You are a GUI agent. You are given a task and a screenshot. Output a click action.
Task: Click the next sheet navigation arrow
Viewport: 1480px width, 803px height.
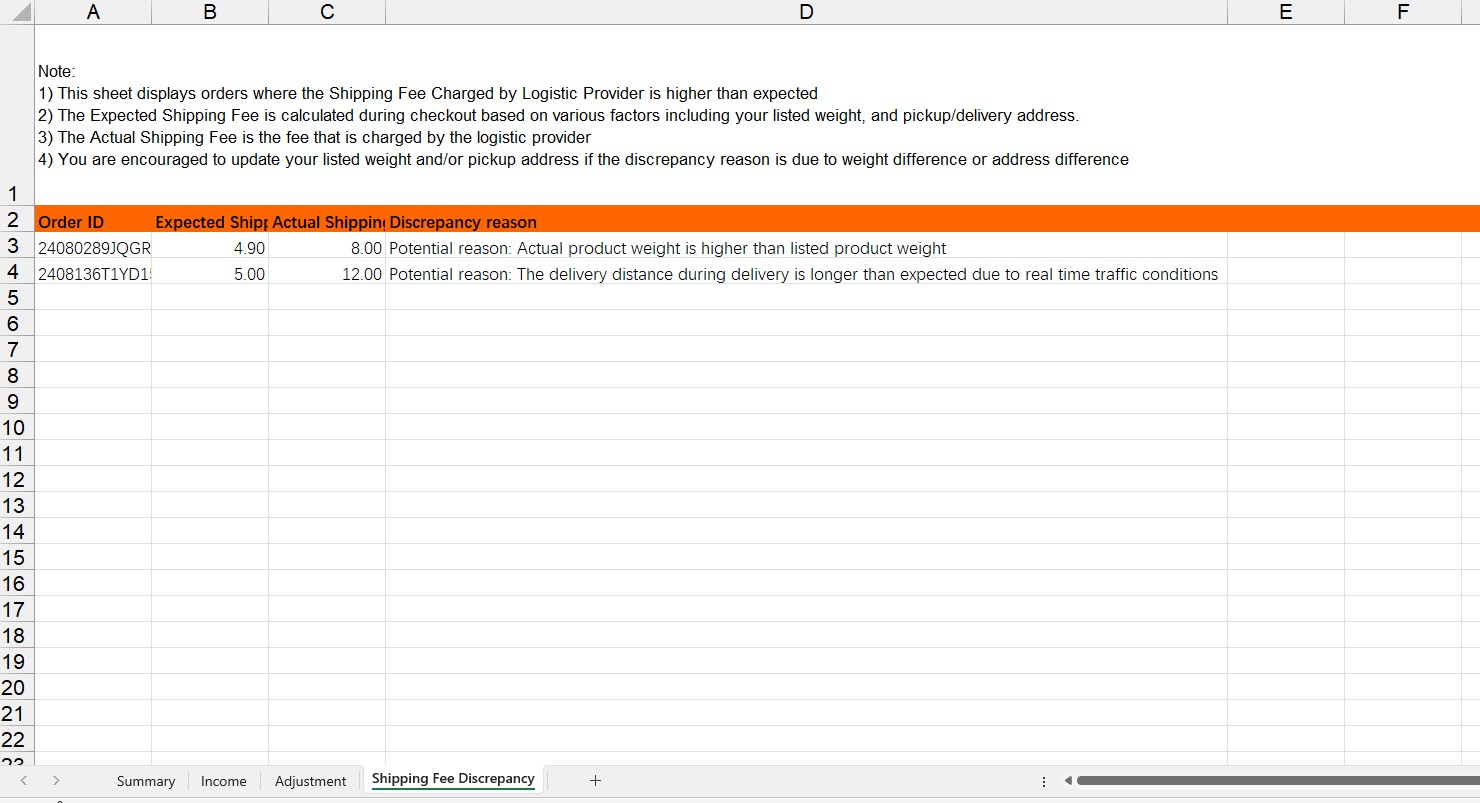[x=56, y=780]
